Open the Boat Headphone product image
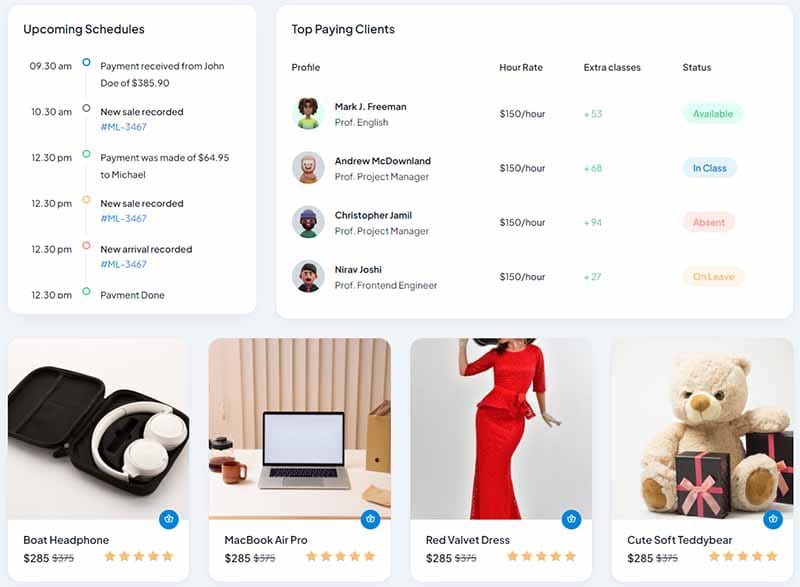This screenshot has width=800, height=587. click(x=98, y=428)
